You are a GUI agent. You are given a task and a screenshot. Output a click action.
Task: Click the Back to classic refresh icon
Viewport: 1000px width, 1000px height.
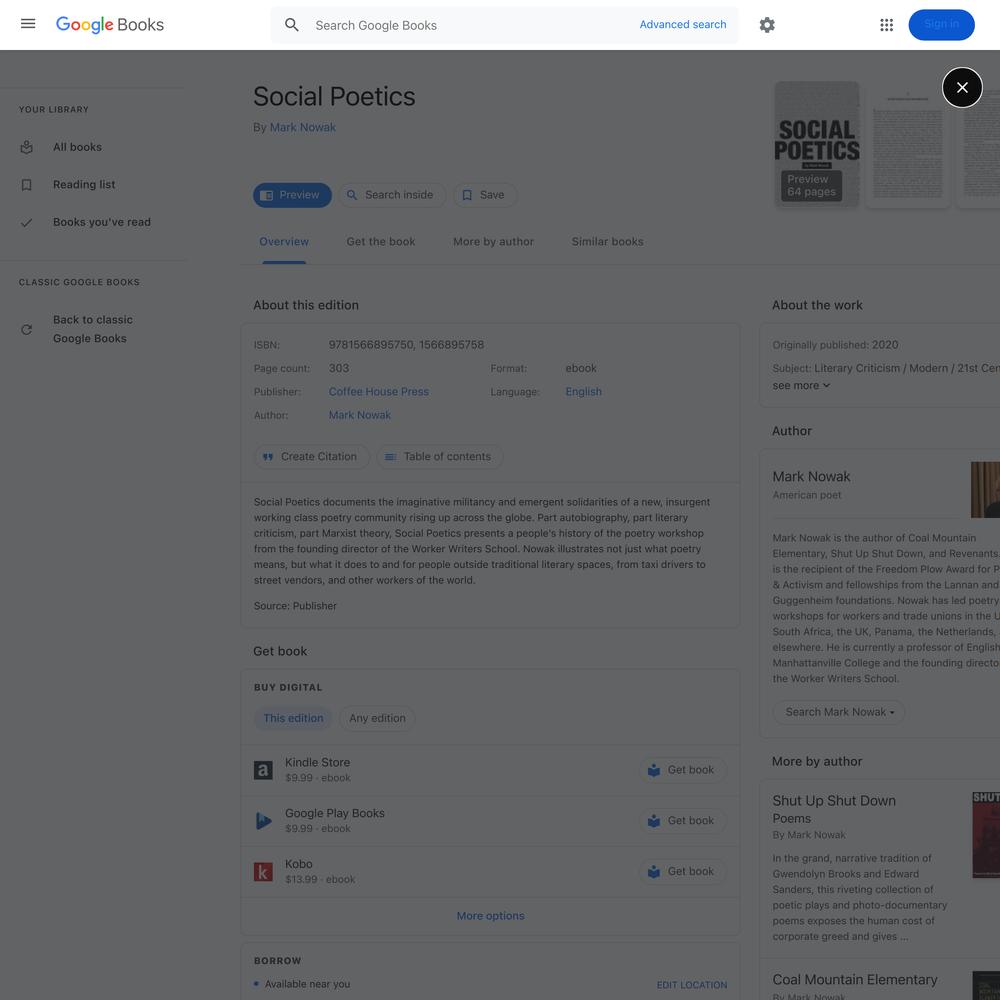(26, 330)
